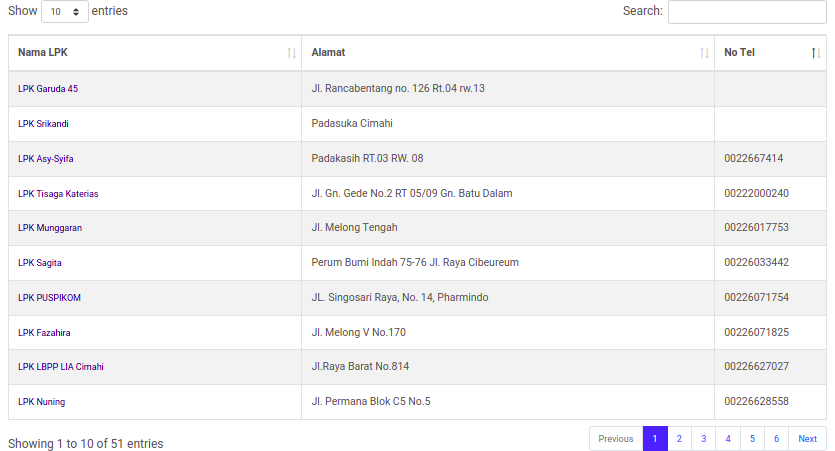Sort table by Nama LPK arrows icon
Image resolution: width=835 pixels, height=451 pixels.
click(291, 53)
